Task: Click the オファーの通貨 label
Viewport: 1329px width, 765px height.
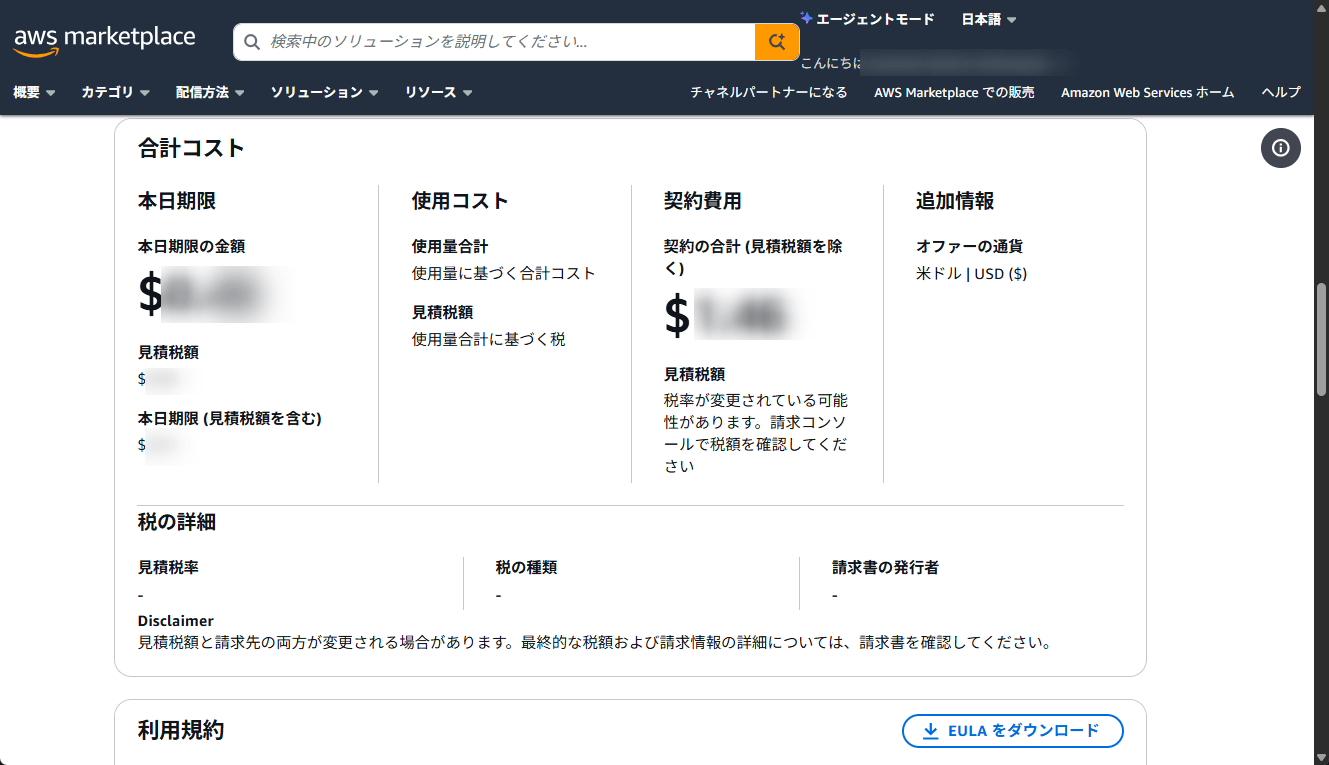Action: click(970, 246)
